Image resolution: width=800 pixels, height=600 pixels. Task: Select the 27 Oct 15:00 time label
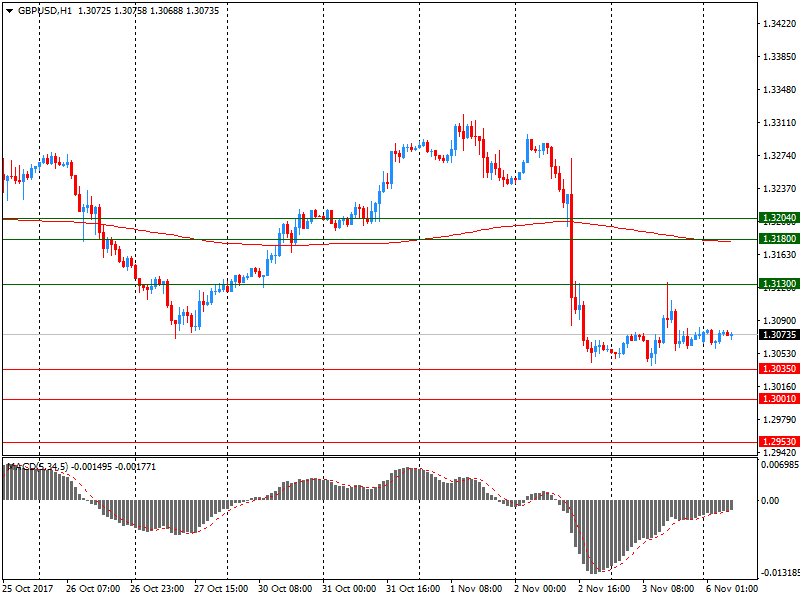click(221, 589)
